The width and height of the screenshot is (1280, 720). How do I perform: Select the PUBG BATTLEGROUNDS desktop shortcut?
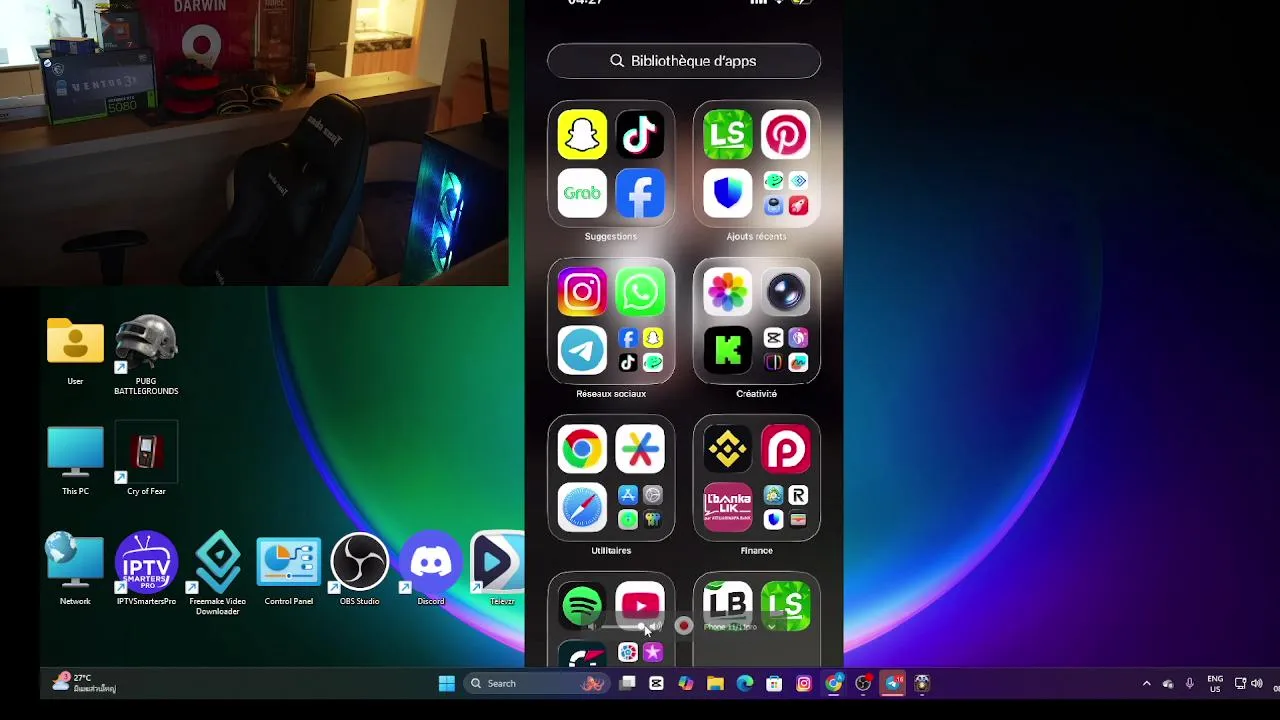click(146, 355)
